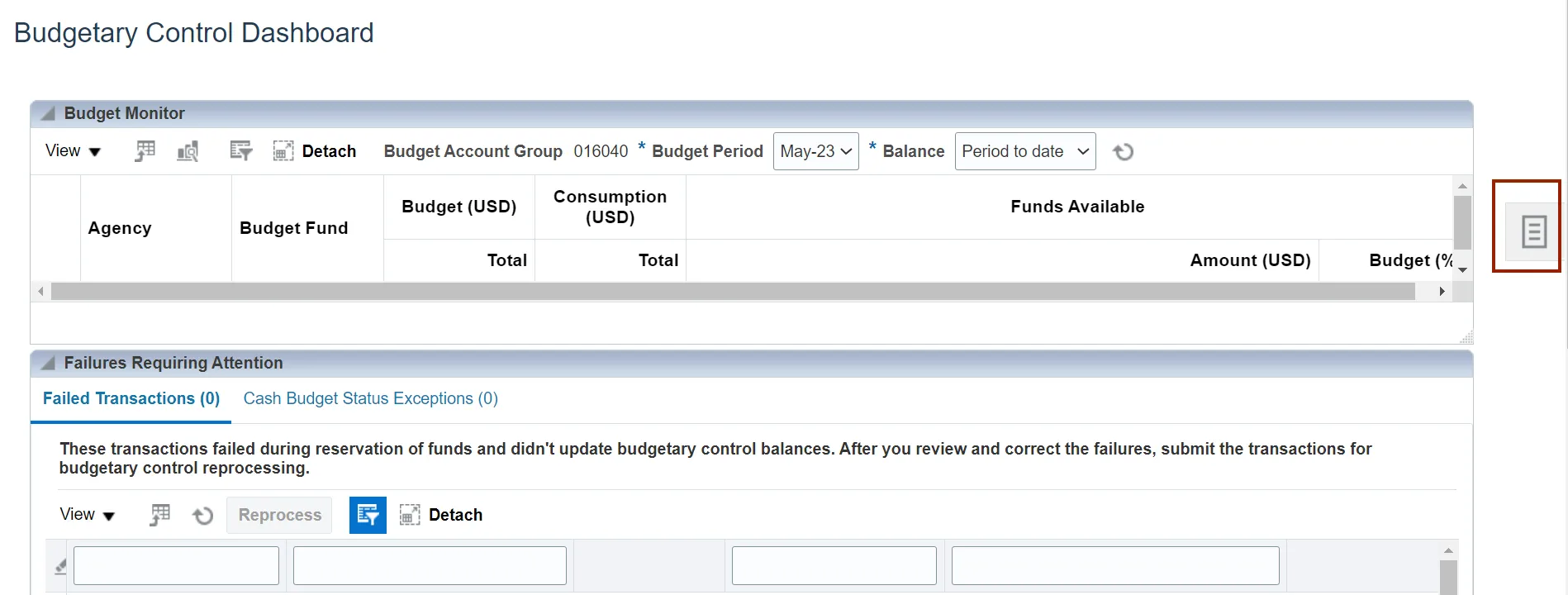Viewport: 1568px width, 595px height.
Task: Clear filters with the eraser icon in filter row
Action: [60, 567]
